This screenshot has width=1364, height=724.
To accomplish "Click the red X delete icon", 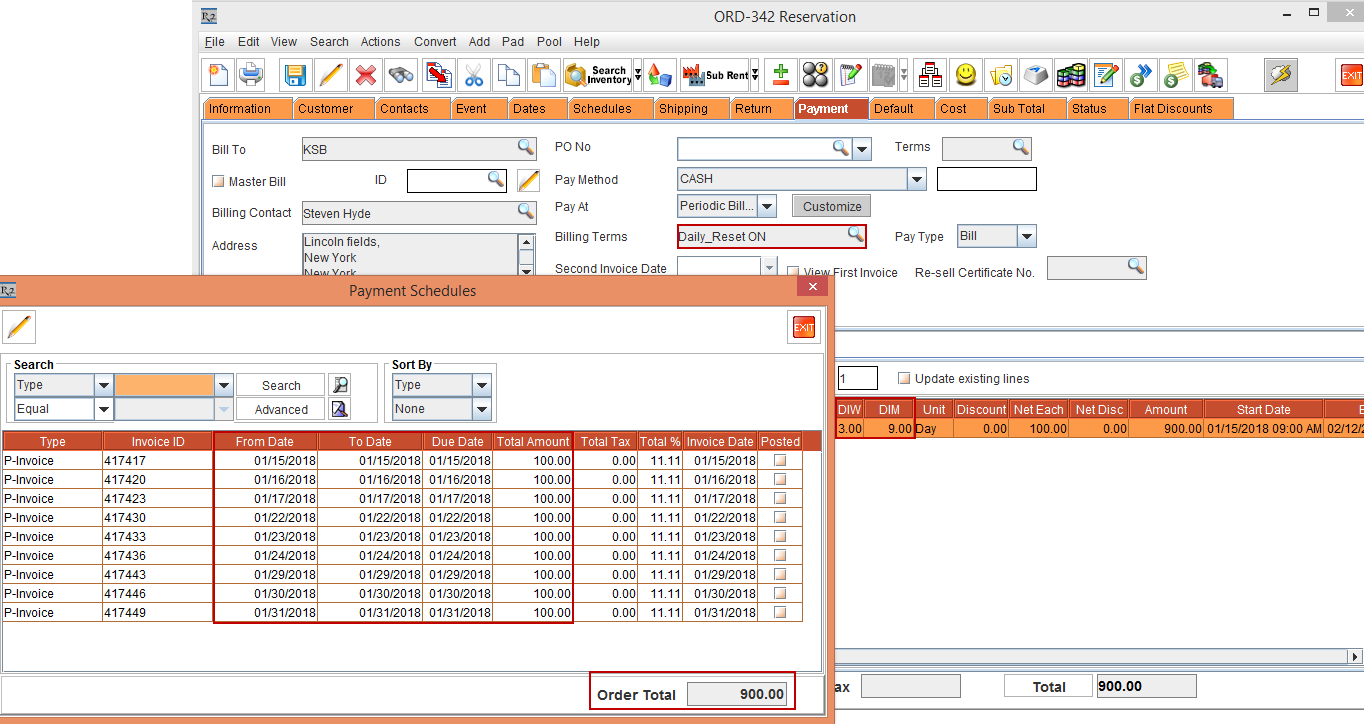I will [366, 75].
